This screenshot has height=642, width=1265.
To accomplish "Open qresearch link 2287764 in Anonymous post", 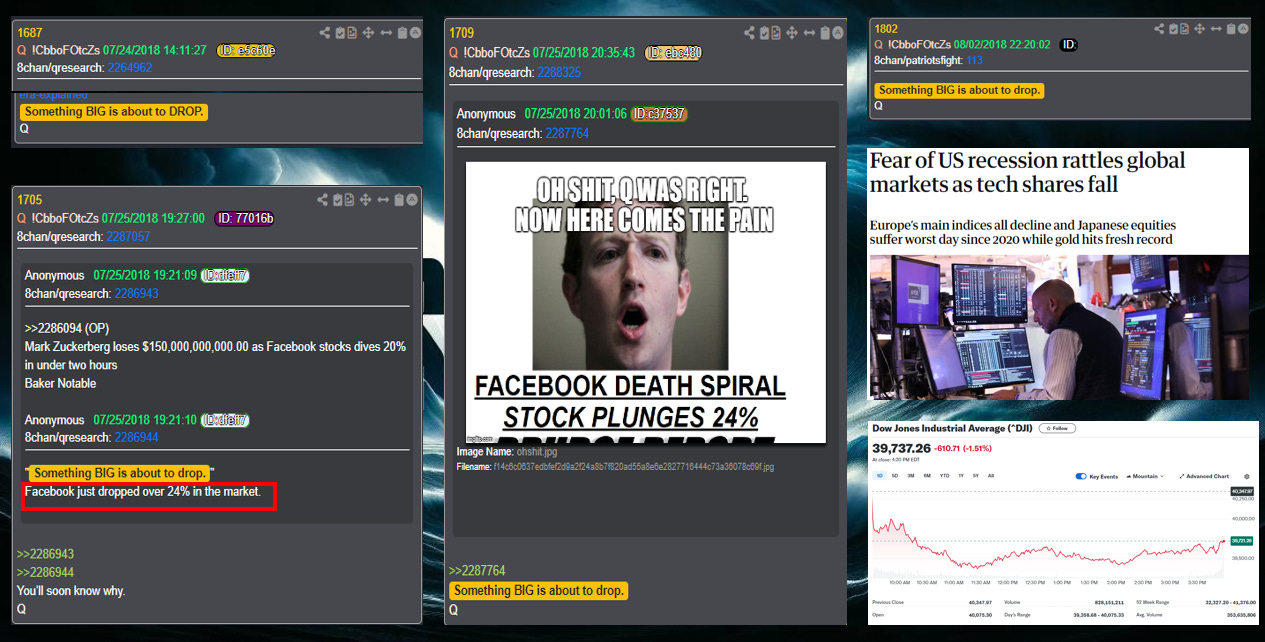I will (x=566, y=133).
